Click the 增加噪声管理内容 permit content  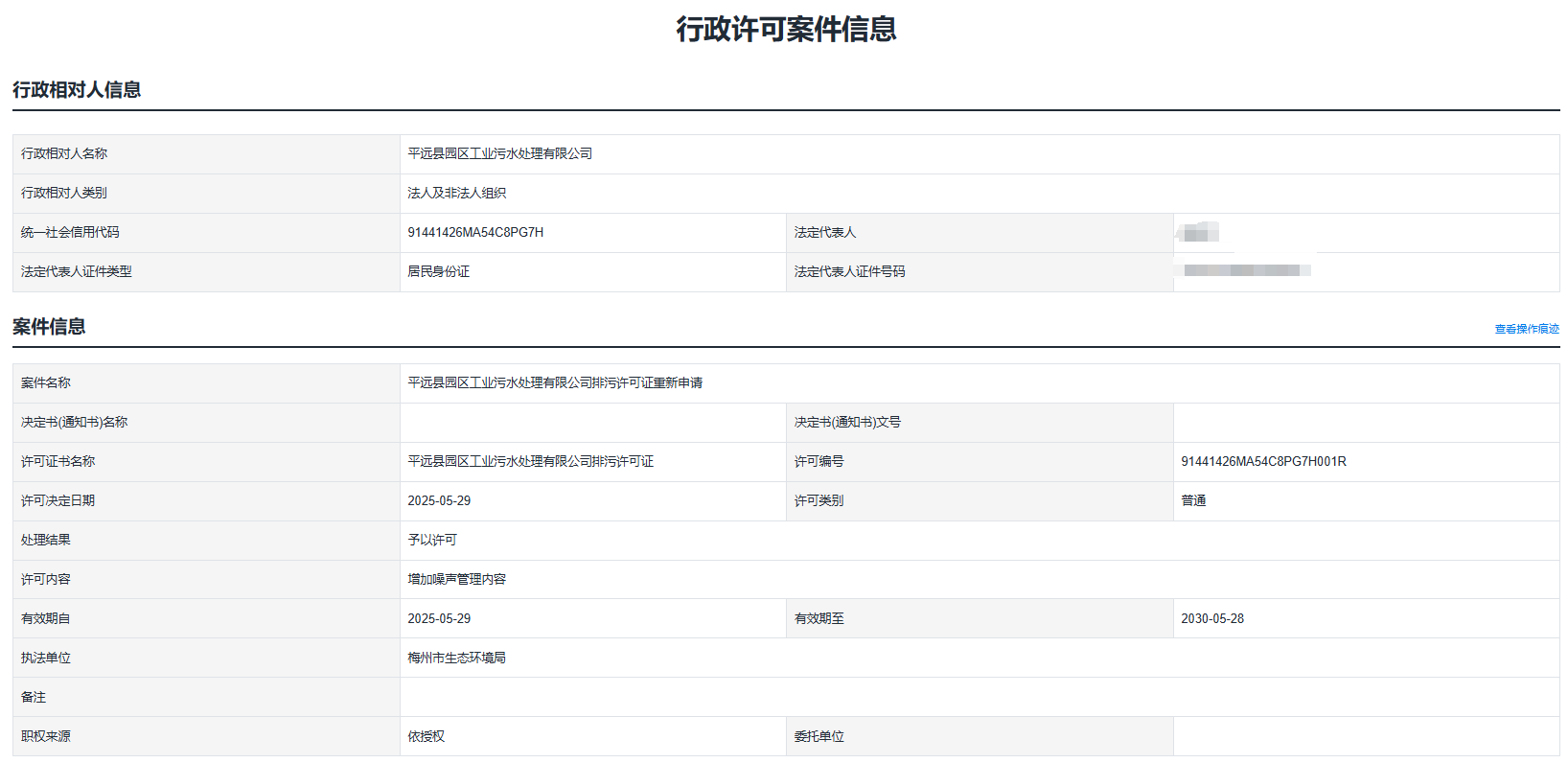[456, 580]
